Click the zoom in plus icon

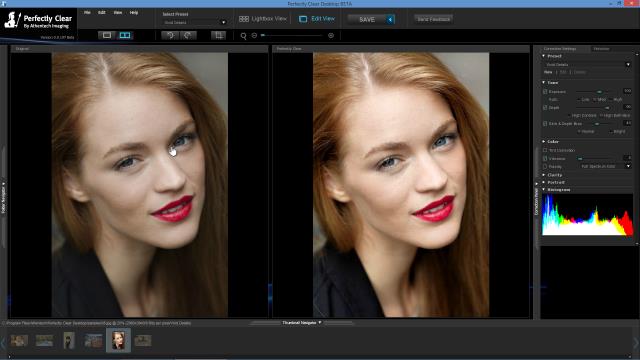331,36
